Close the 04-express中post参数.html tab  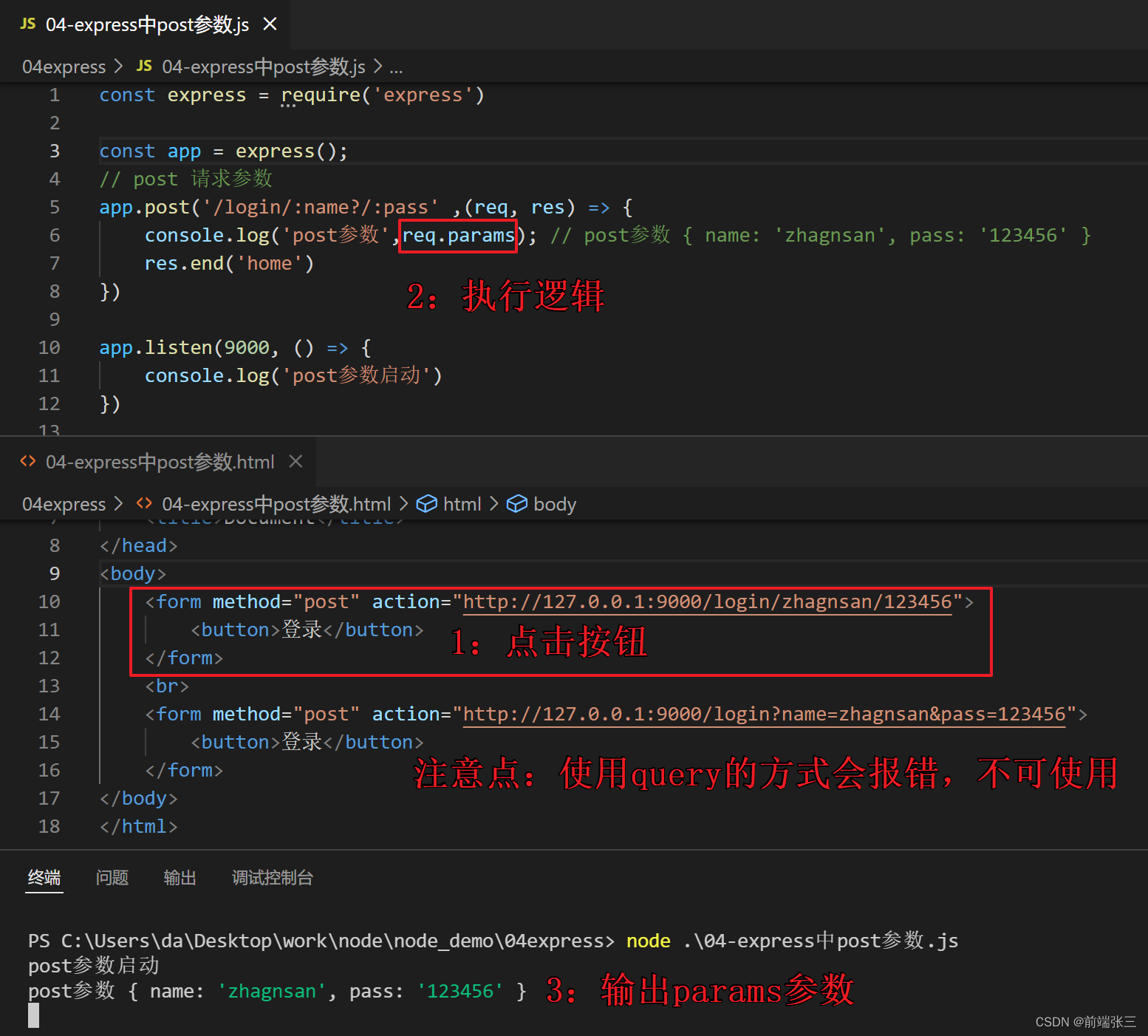[x=295, y=462]
